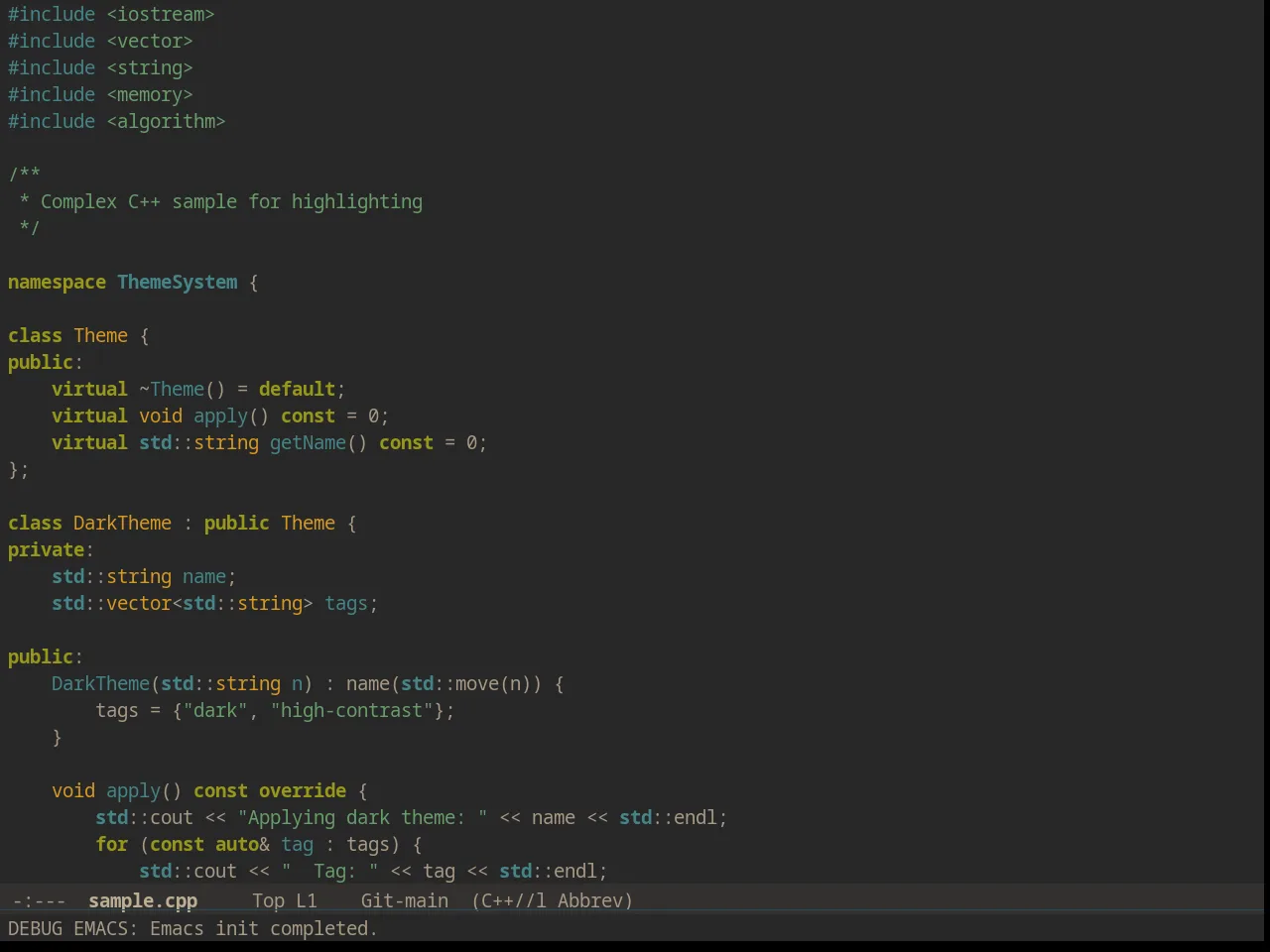
Task: Click the (C++//l Abbrev) mode indicator
Action: tap(553, 900)
